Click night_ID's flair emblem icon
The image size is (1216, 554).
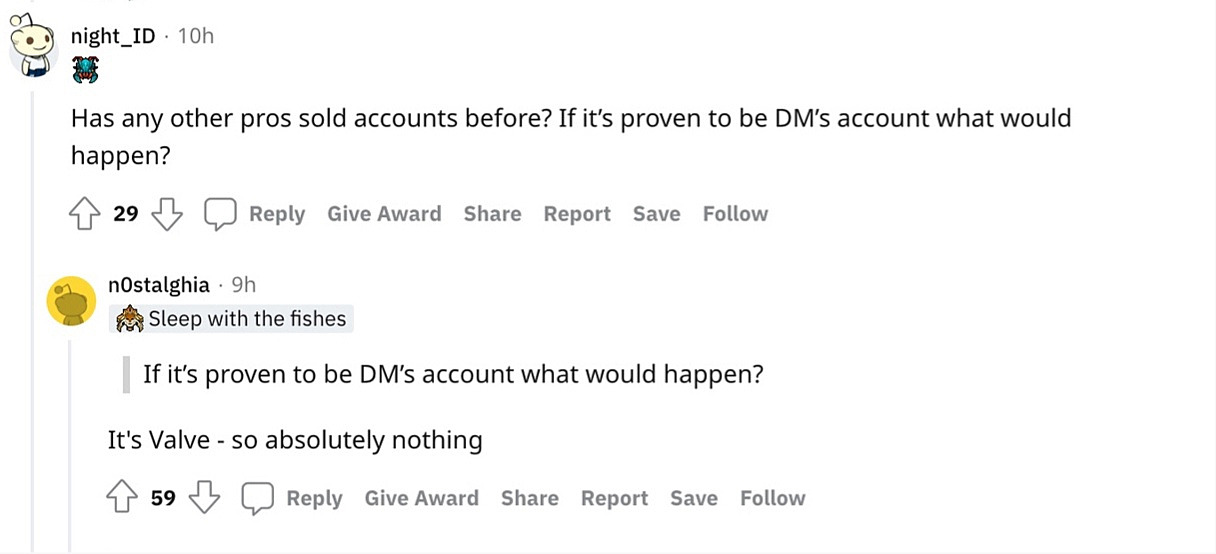pos(85,70)
